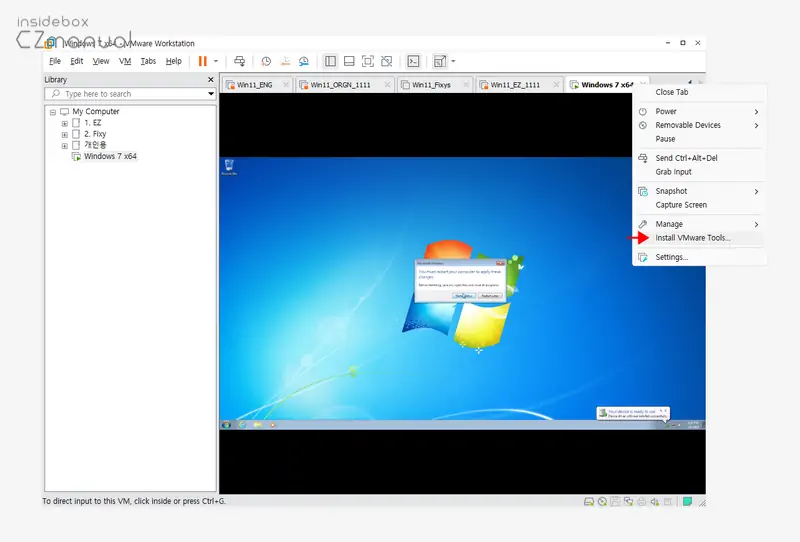The height and width of the screenshot is (542, 800).
Task: Open the Library search filter dropdown arrow
Action: coord(211,94)
